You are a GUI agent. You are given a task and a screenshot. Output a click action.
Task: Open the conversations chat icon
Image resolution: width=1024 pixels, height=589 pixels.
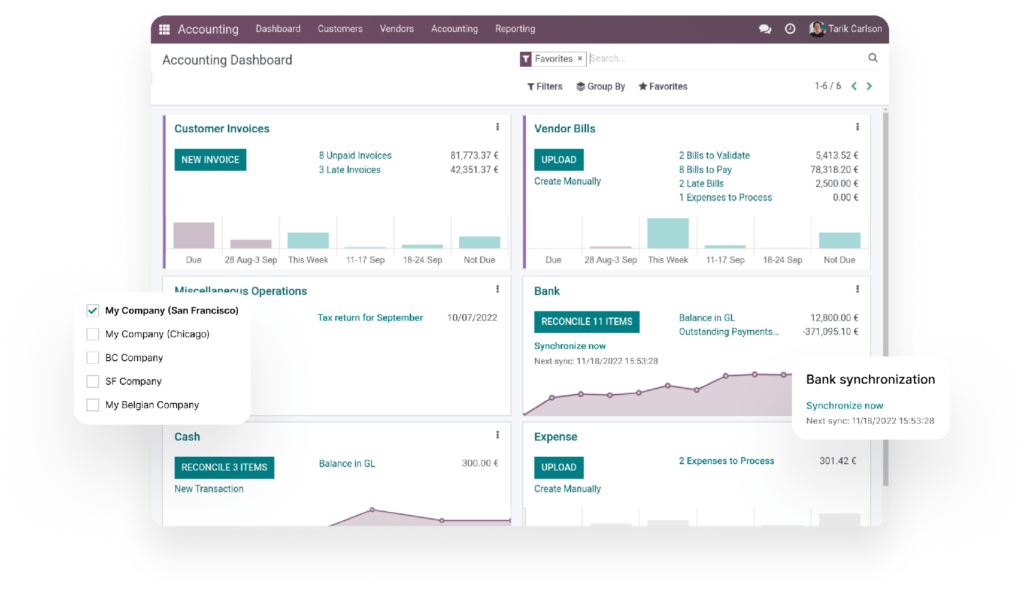point(765,29)
